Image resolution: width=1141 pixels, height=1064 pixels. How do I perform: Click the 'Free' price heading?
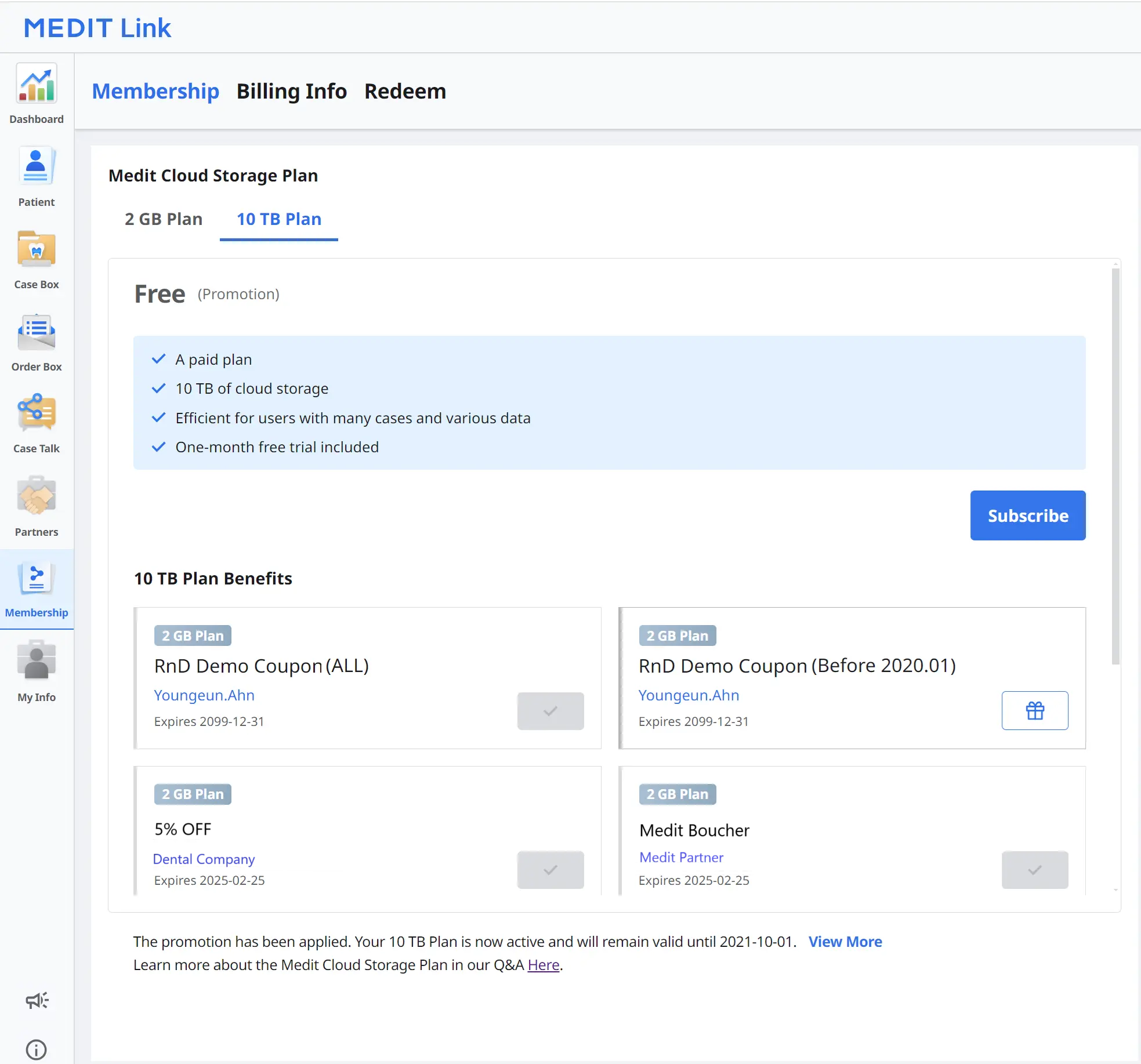click(160, 294)
